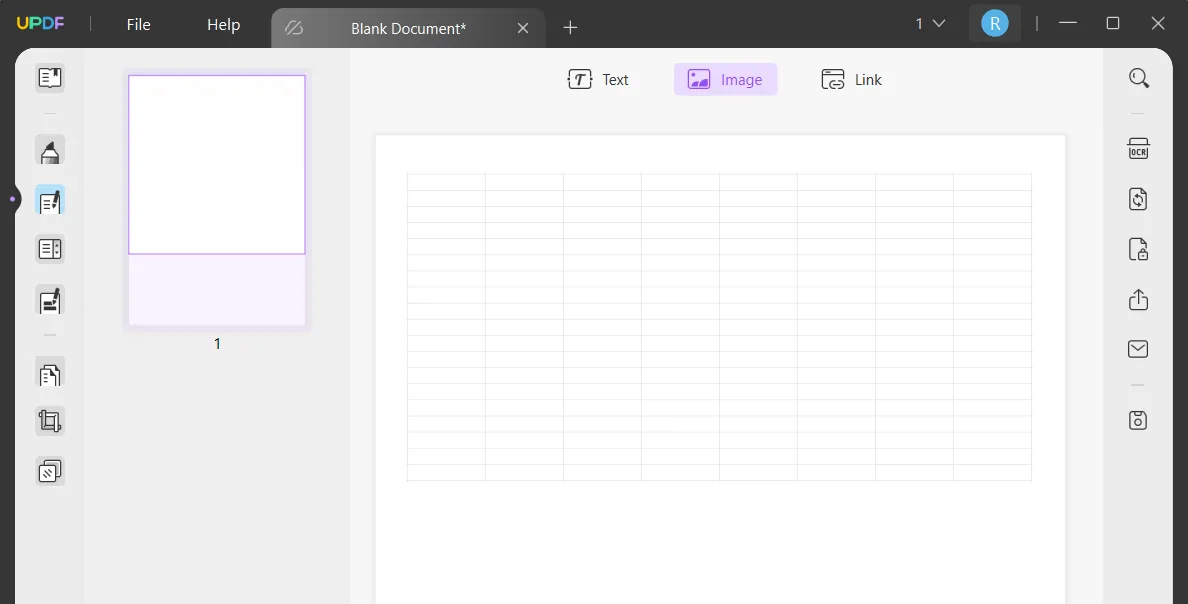Close the Blank Document tab
This screenshot has width=1188, height=604.
523,28
